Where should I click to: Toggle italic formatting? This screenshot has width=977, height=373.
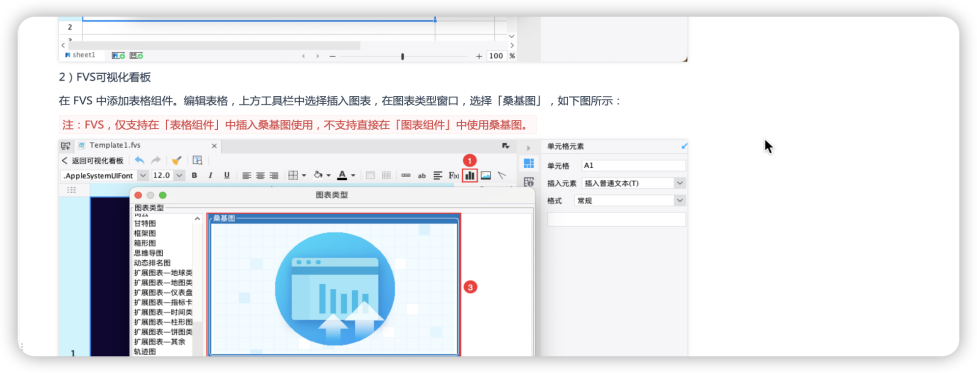click(211, 176)
